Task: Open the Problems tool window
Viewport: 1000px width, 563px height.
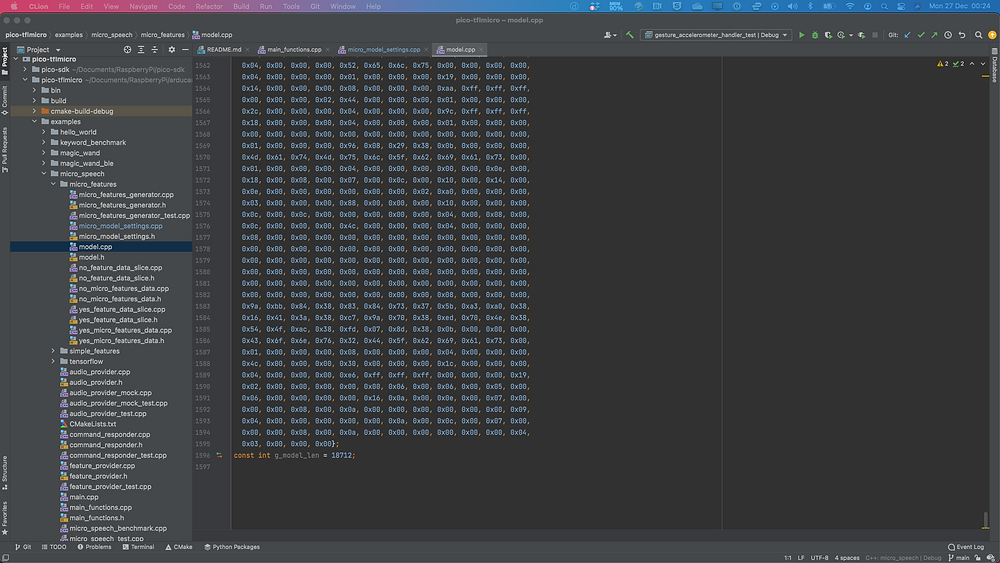Action: (x=94, y=547)
